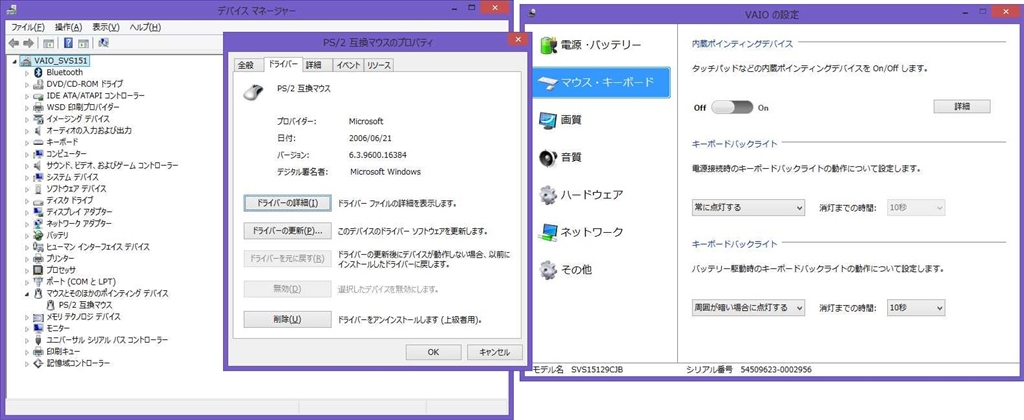Screen dimensions: 1024x420
Task: Collapse the VAIO_SVS151 root node
Action: point(16,61)
